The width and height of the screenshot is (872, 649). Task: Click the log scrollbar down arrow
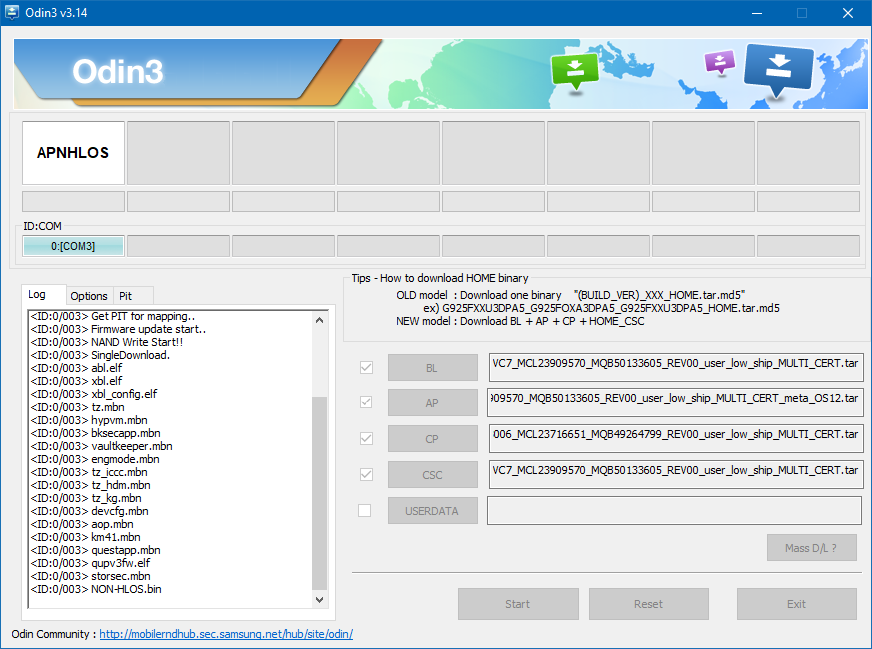(319, 600)
